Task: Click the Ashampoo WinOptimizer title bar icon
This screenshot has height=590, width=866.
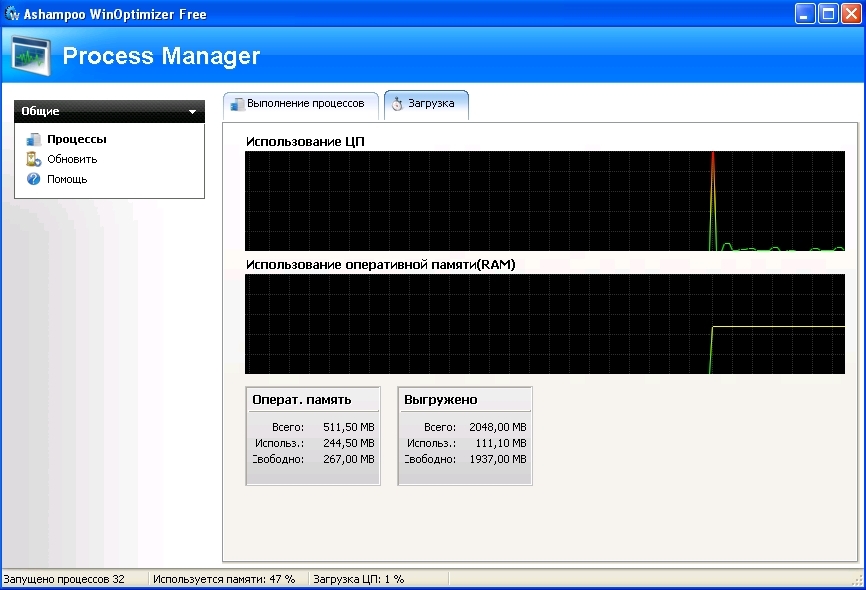Action: tap(12, 13)
